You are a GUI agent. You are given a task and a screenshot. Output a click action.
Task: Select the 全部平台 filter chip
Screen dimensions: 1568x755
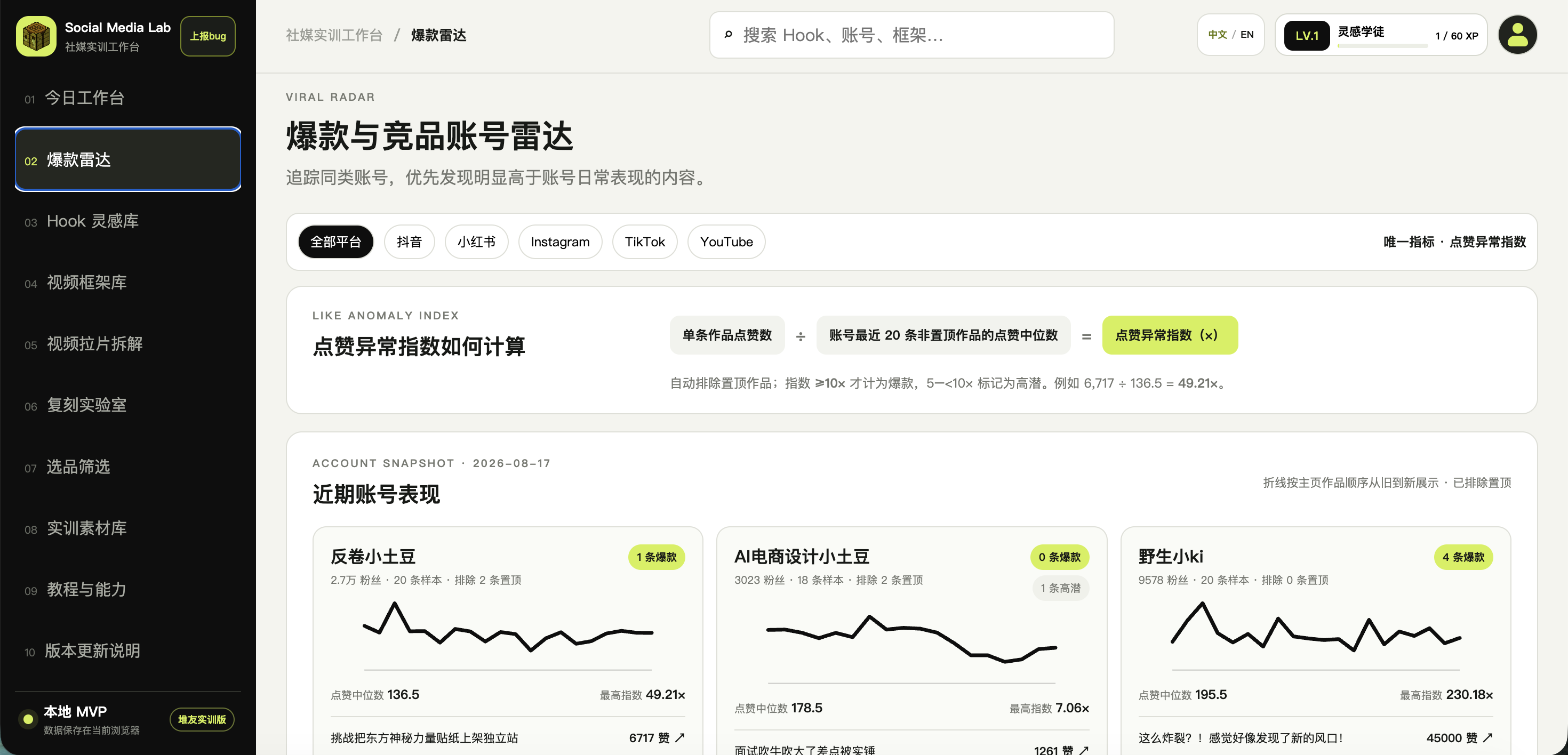click(335, 242)
